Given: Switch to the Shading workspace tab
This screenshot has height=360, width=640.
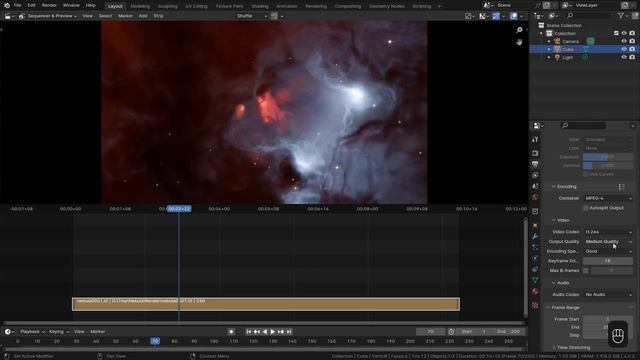Looking at the screenshot, I should coord(260,6).
